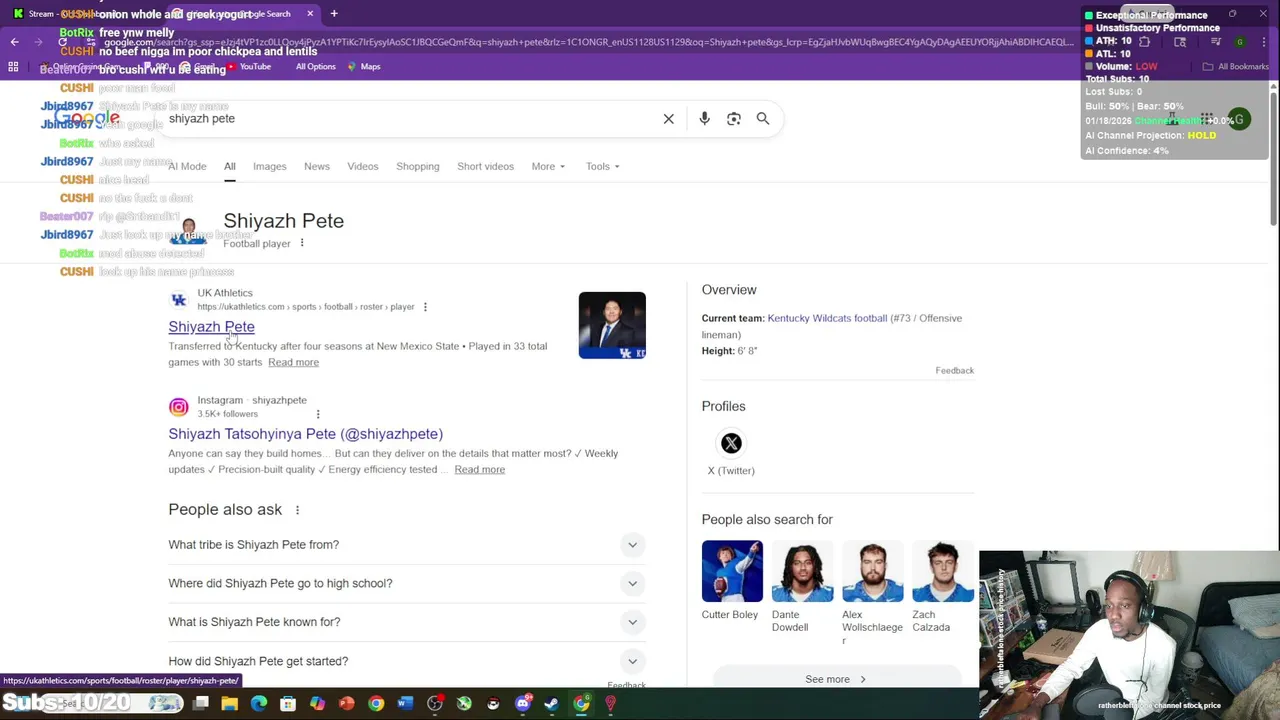Launch Microsoft Edge from taskbar
Viewport: 1280px width, 720px height.
pos(259,704)
